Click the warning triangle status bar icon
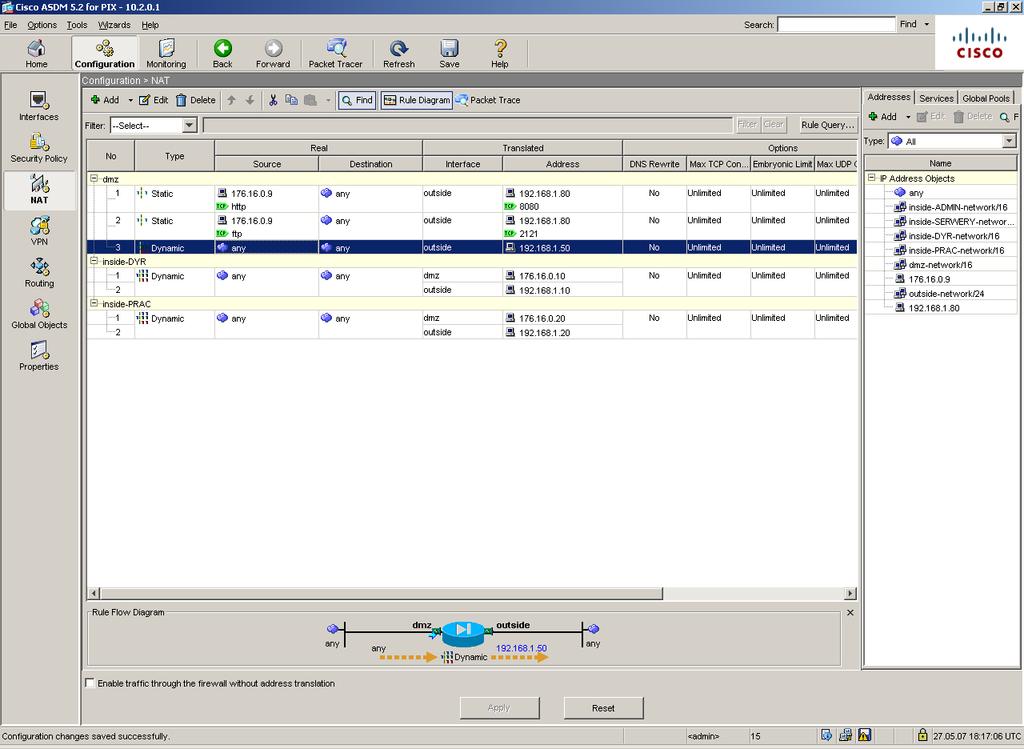Image resolution: width=1024 pixels, height=749 pixels. point(864,735)
